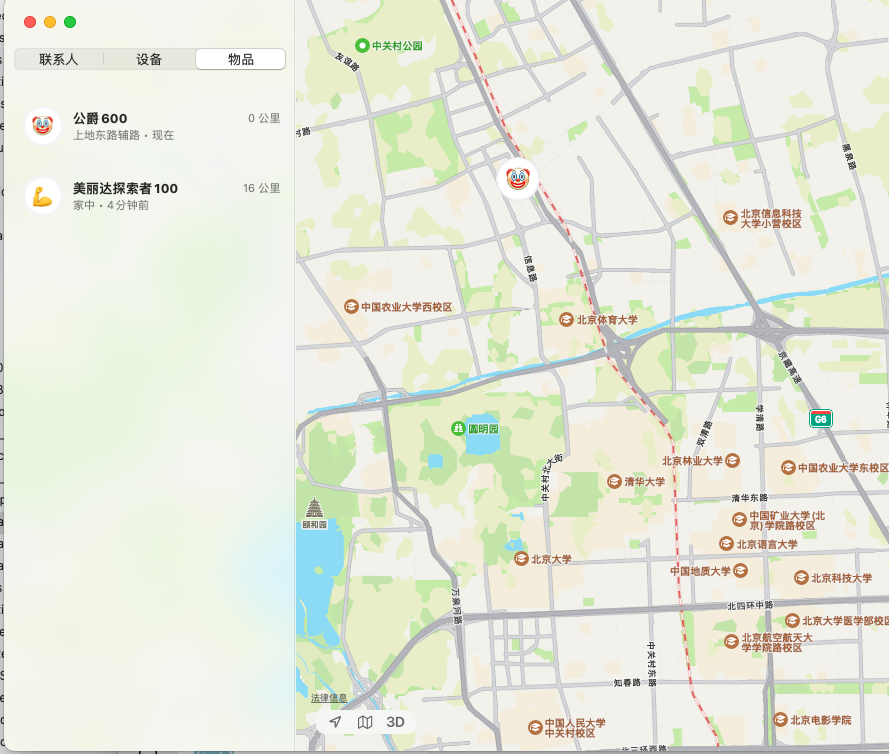Click the 北京林业大学 marker icon
The image size is (889, 754).
tap(732, 460)
